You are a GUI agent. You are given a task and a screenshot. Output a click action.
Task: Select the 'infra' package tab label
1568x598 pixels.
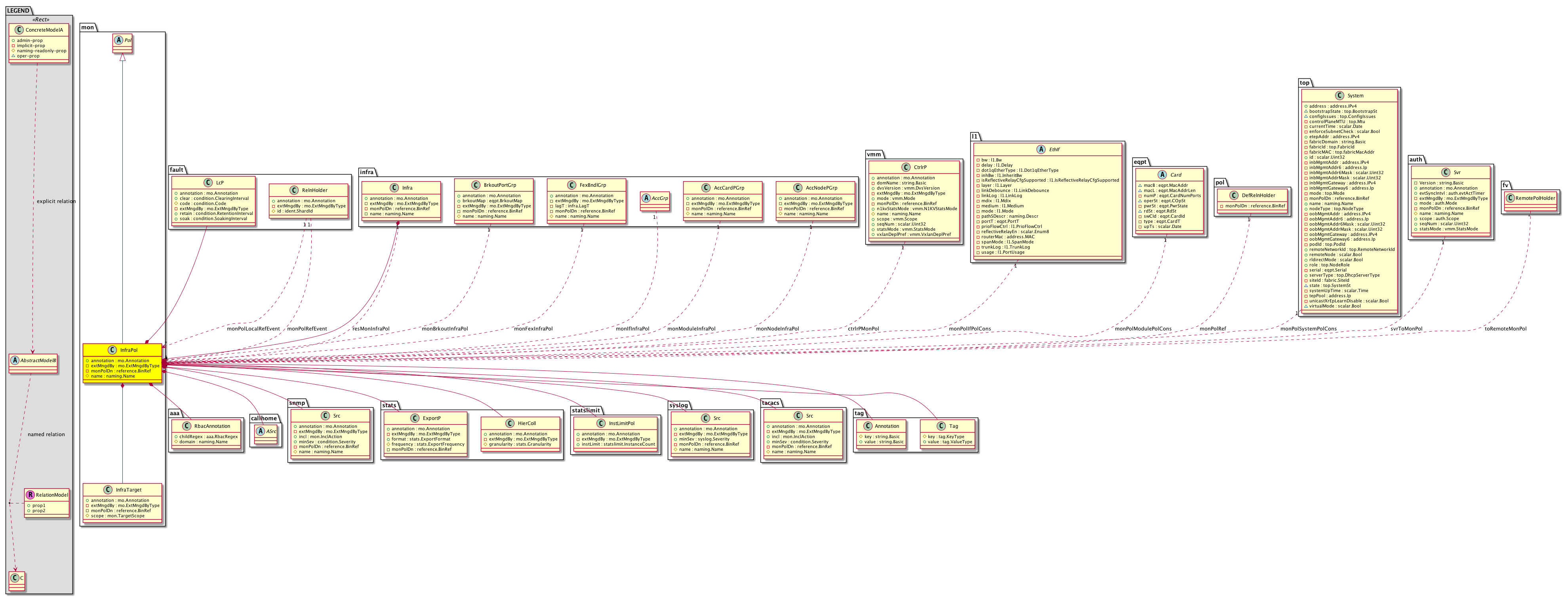(x=366, y=172)
